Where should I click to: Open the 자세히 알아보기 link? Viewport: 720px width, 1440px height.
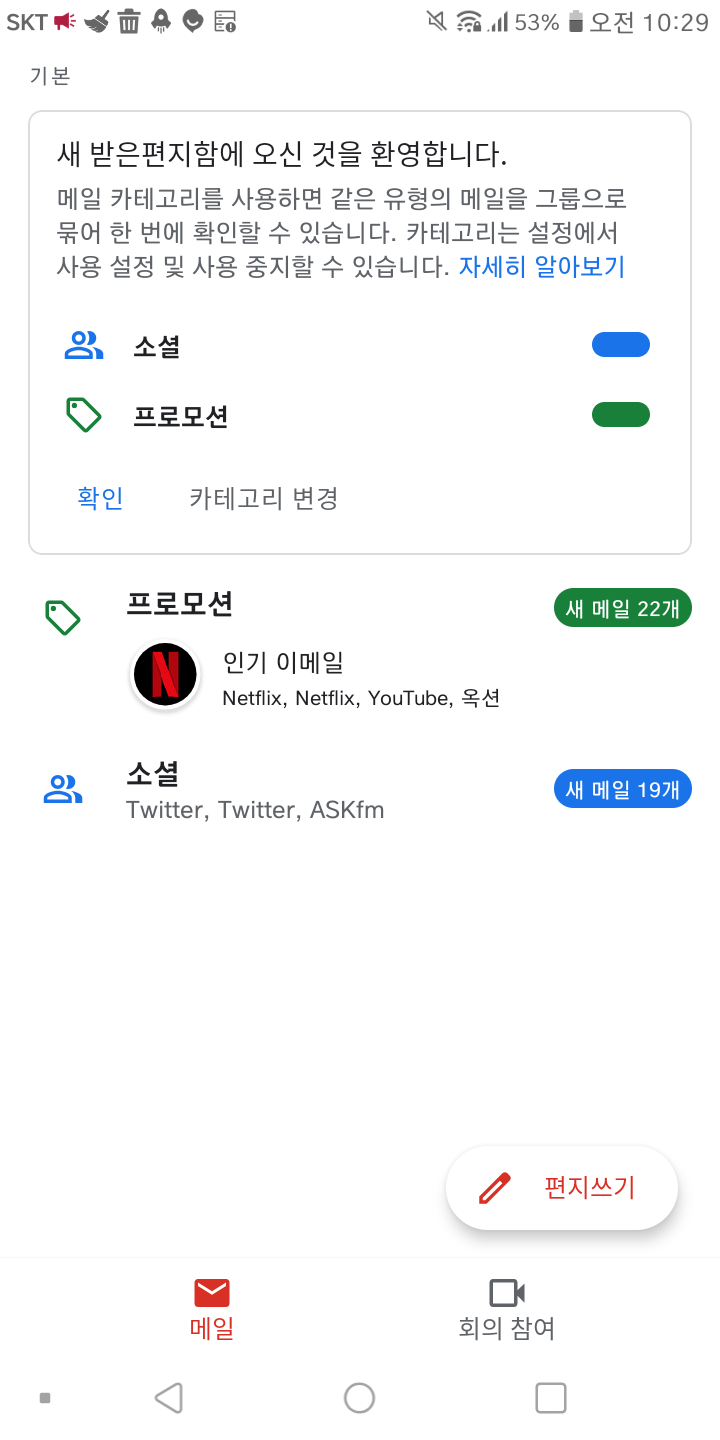[x=542, y=267]
